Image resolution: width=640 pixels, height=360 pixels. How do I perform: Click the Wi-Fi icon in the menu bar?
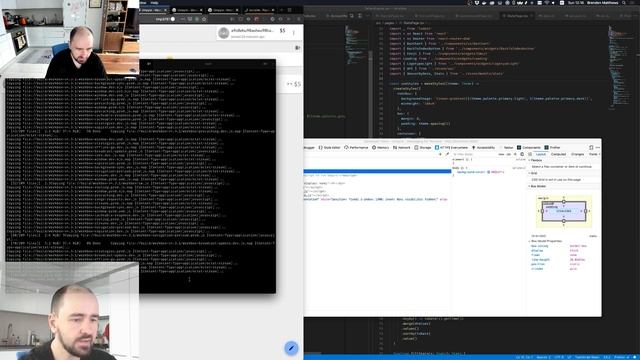click(547, 2)
